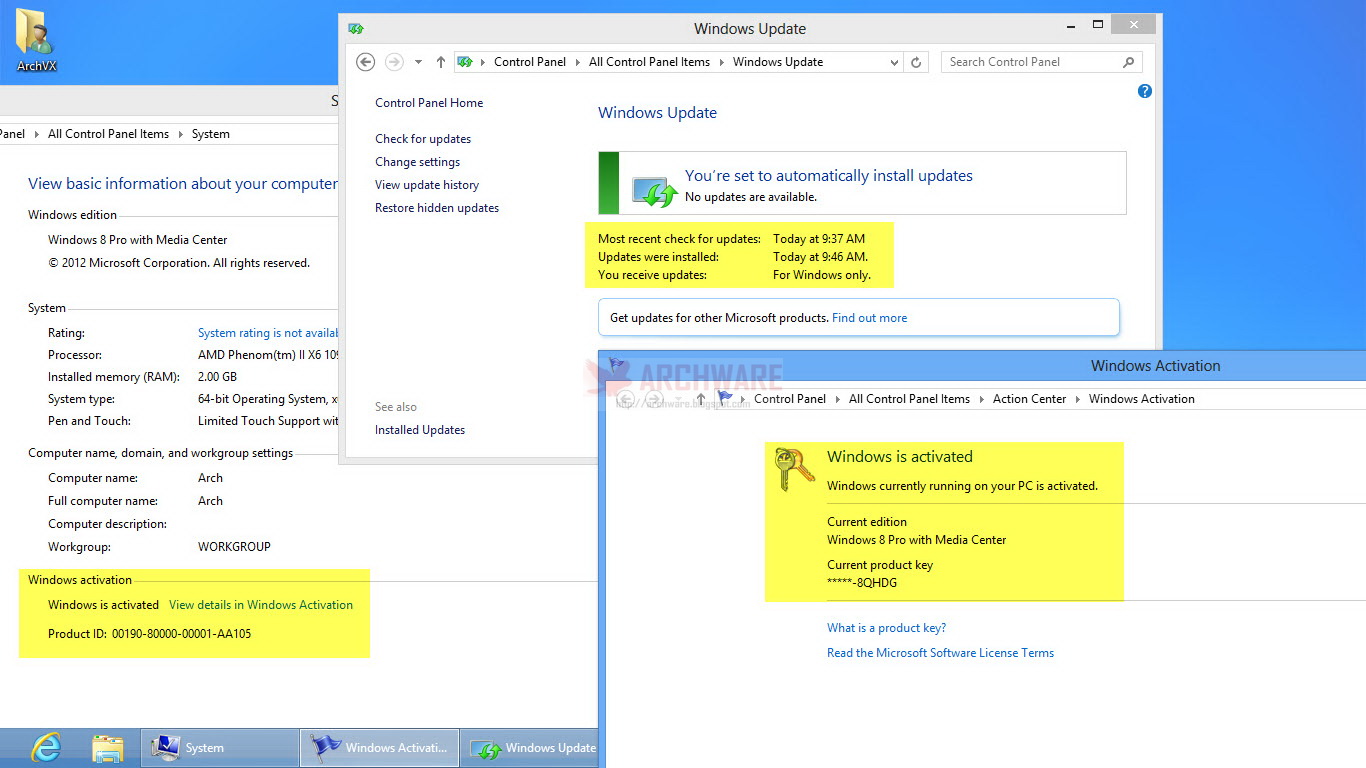Click Control Panel icon in Windows Update address bar

coord(465,62)
